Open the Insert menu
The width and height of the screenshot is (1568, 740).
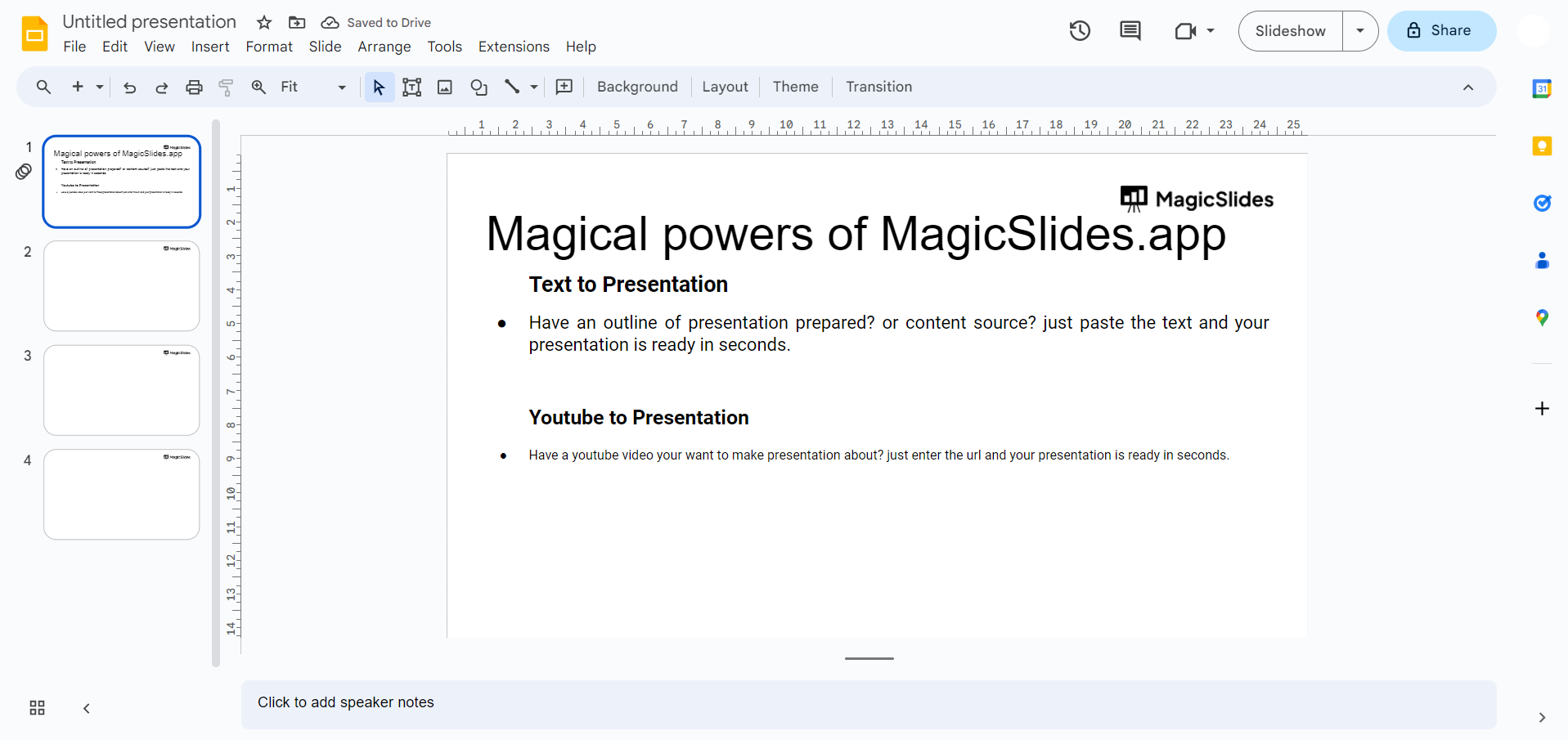coord(210,47)
